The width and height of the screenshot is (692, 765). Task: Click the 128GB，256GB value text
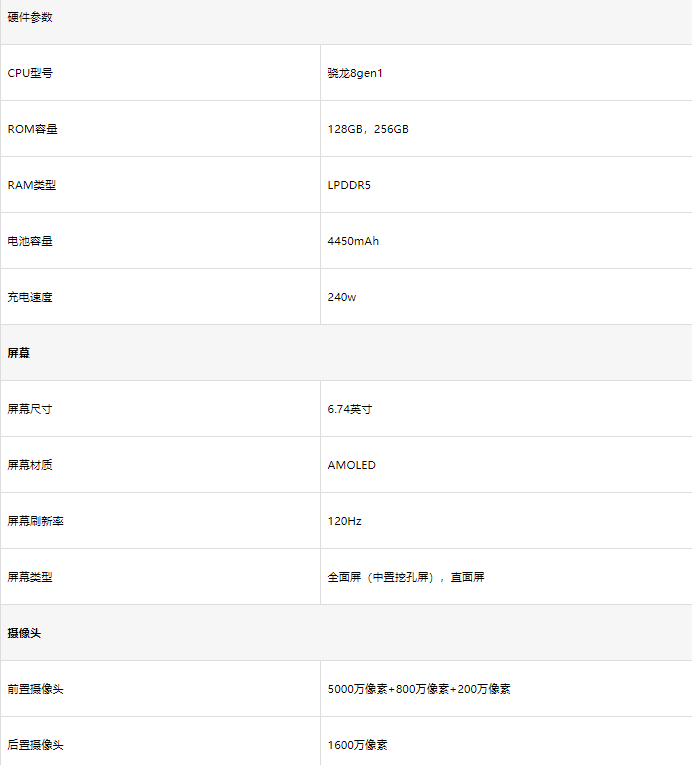click(368, 129)
